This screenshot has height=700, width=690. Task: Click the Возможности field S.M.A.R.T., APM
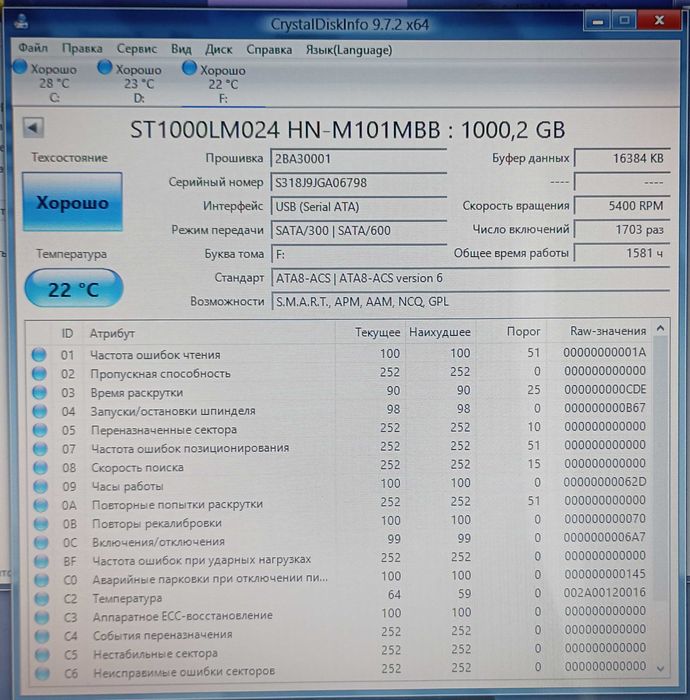470,302
